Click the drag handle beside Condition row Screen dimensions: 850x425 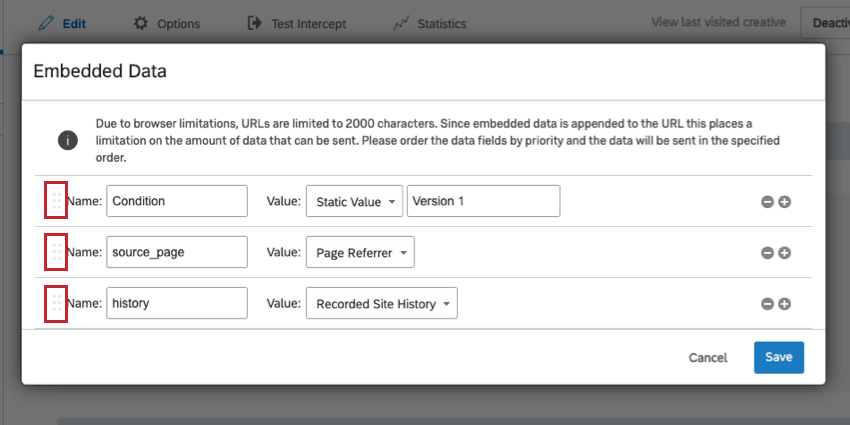point(56,201)
